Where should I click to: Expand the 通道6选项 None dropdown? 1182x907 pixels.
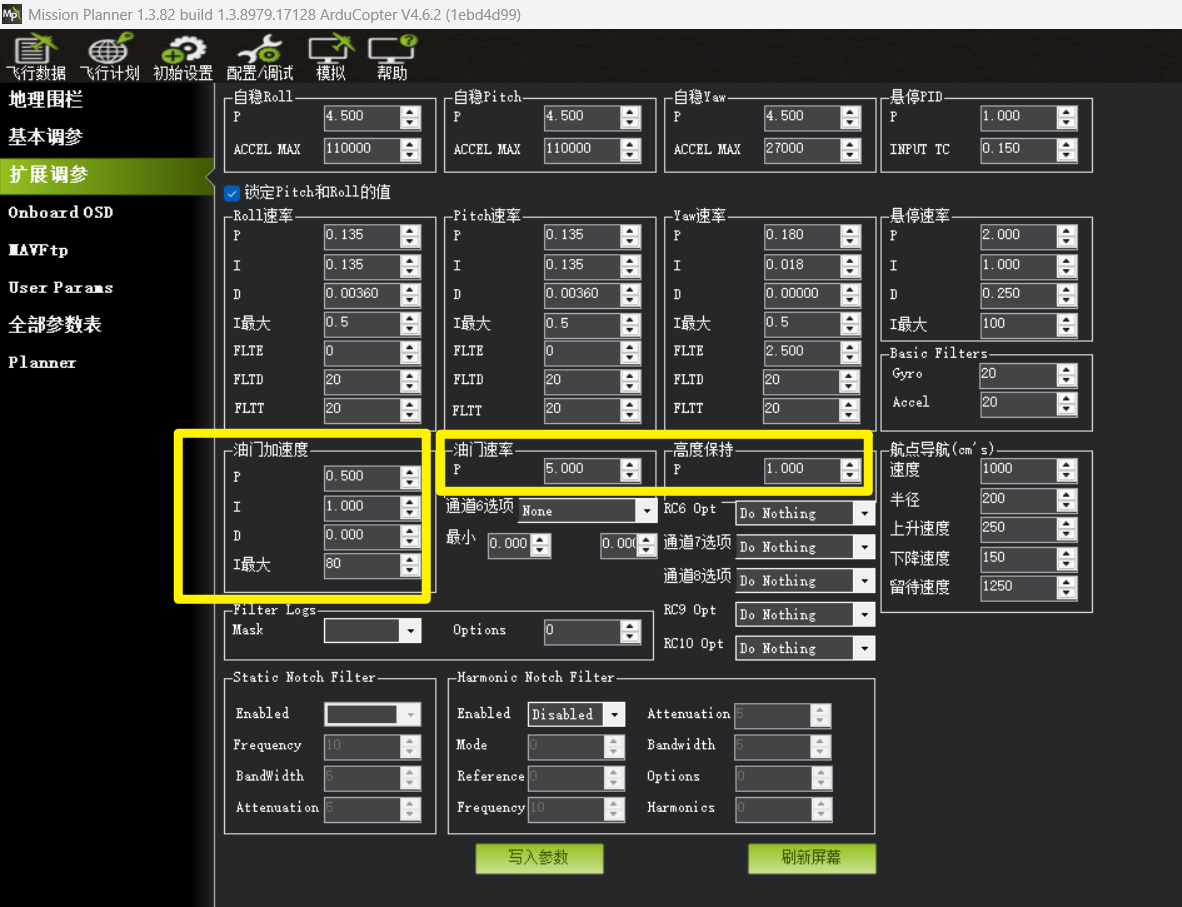(x=645, y=511)
